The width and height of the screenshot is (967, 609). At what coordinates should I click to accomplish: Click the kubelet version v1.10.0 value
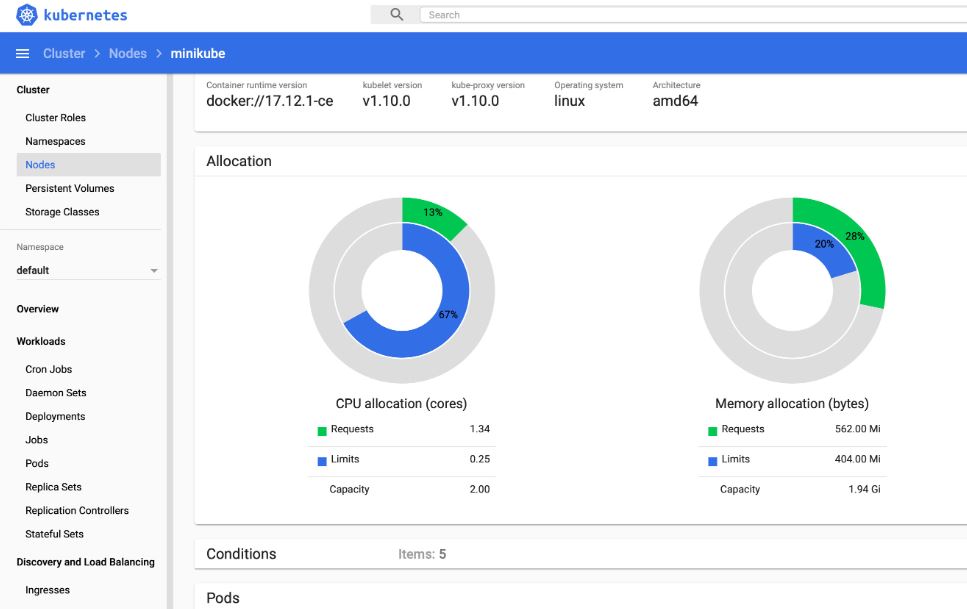386,101
